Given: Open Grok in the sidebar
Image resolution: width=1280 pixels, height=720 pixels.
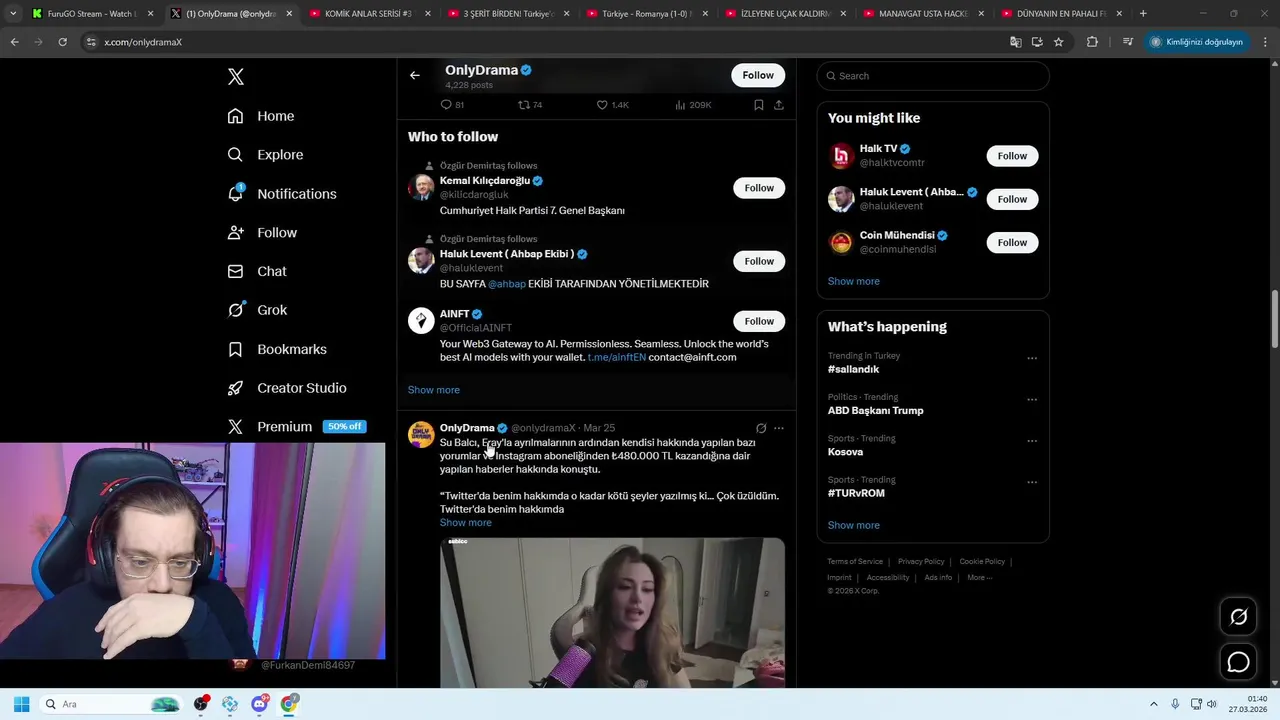Looking at the screenshot, I should 257,310.
